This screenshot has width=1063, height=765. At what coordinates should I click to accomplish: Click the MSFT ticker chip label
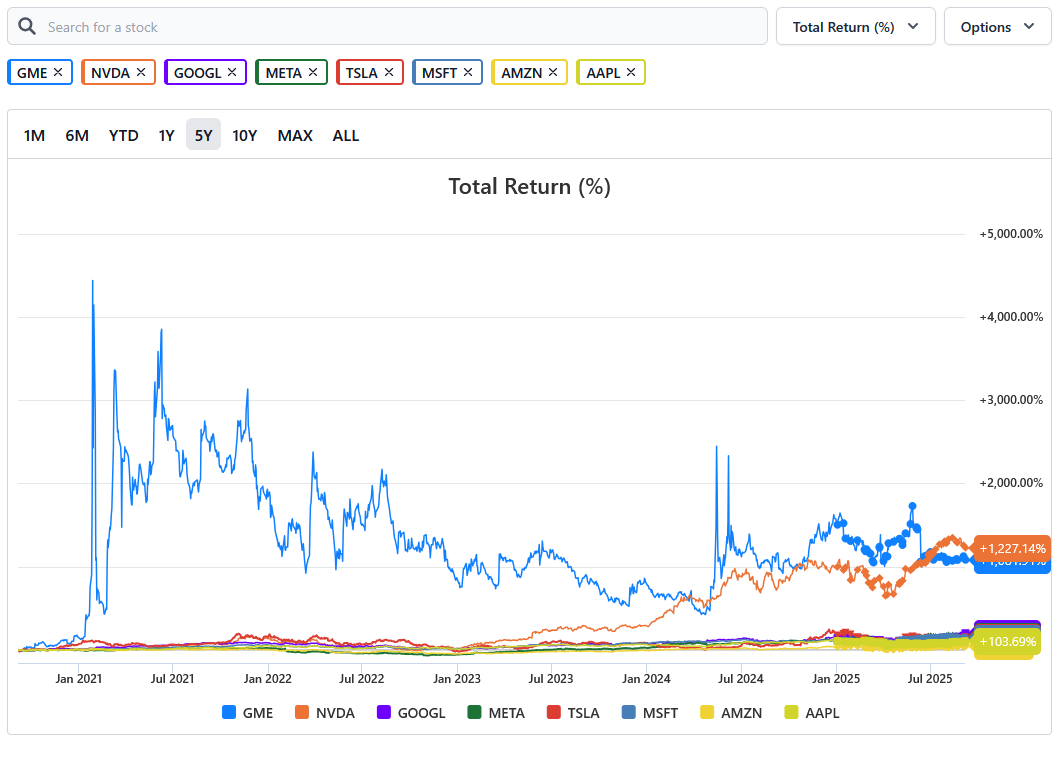(439, 73)
